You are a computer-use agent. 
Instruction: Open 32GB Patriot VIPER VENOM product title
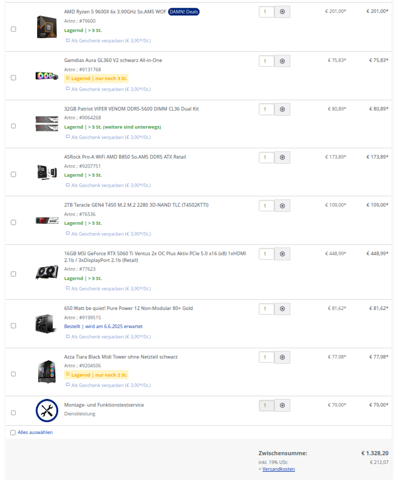pyautogui.click(x=131, y=109)
